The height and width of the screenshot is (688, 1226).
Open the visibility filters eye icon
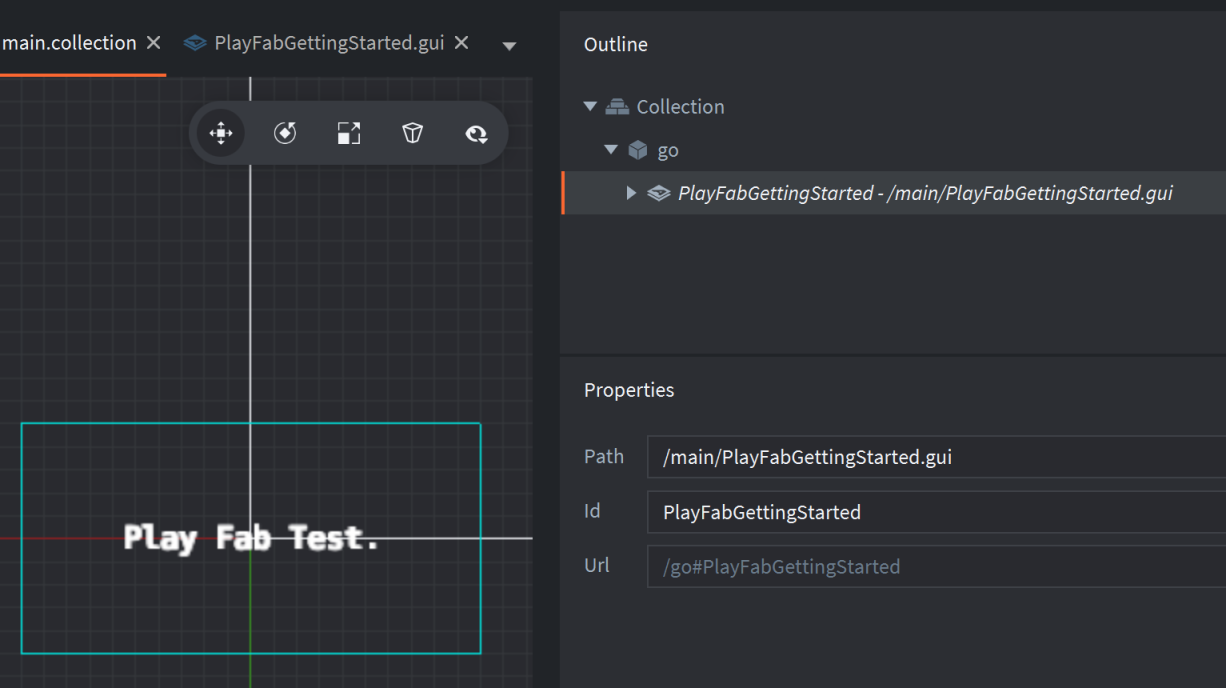pos(476,133)
